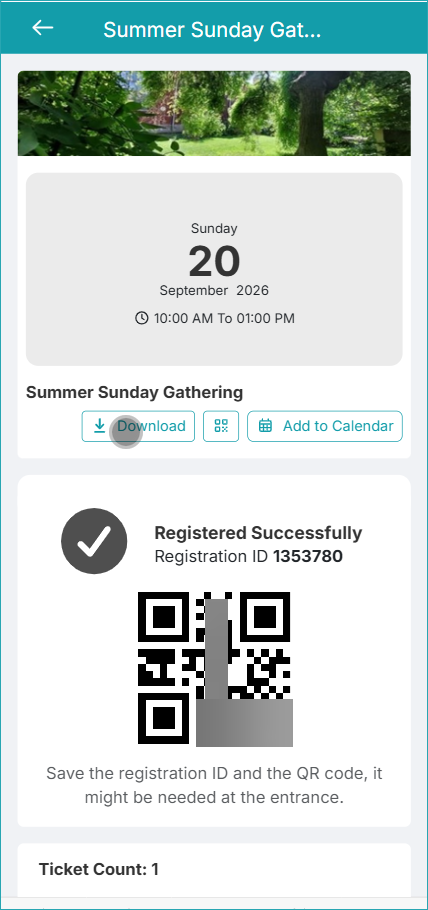Open the park banner image
Screen dimensions: 428x910
coord(214,113)
